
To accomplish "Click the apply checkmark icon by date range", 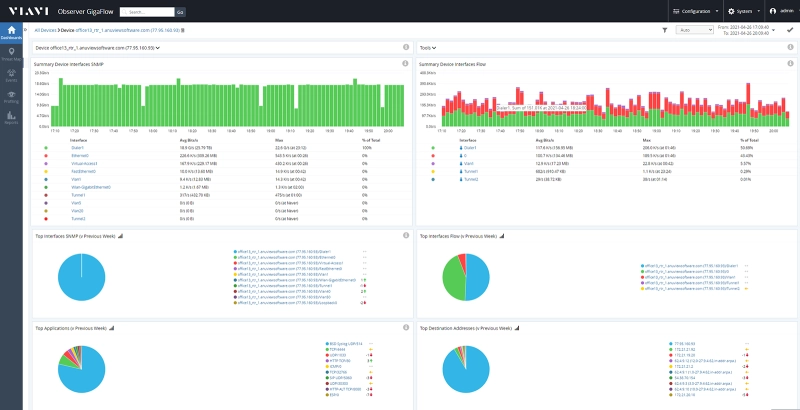I will coord(789,30).
